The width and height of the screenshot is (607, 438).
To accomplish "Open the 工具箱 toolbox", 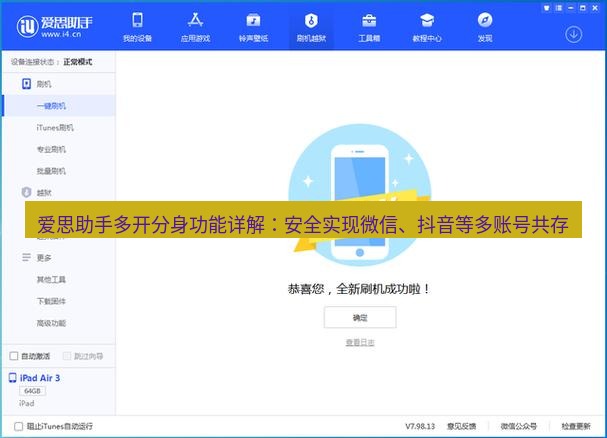I will tap(369, 27).
